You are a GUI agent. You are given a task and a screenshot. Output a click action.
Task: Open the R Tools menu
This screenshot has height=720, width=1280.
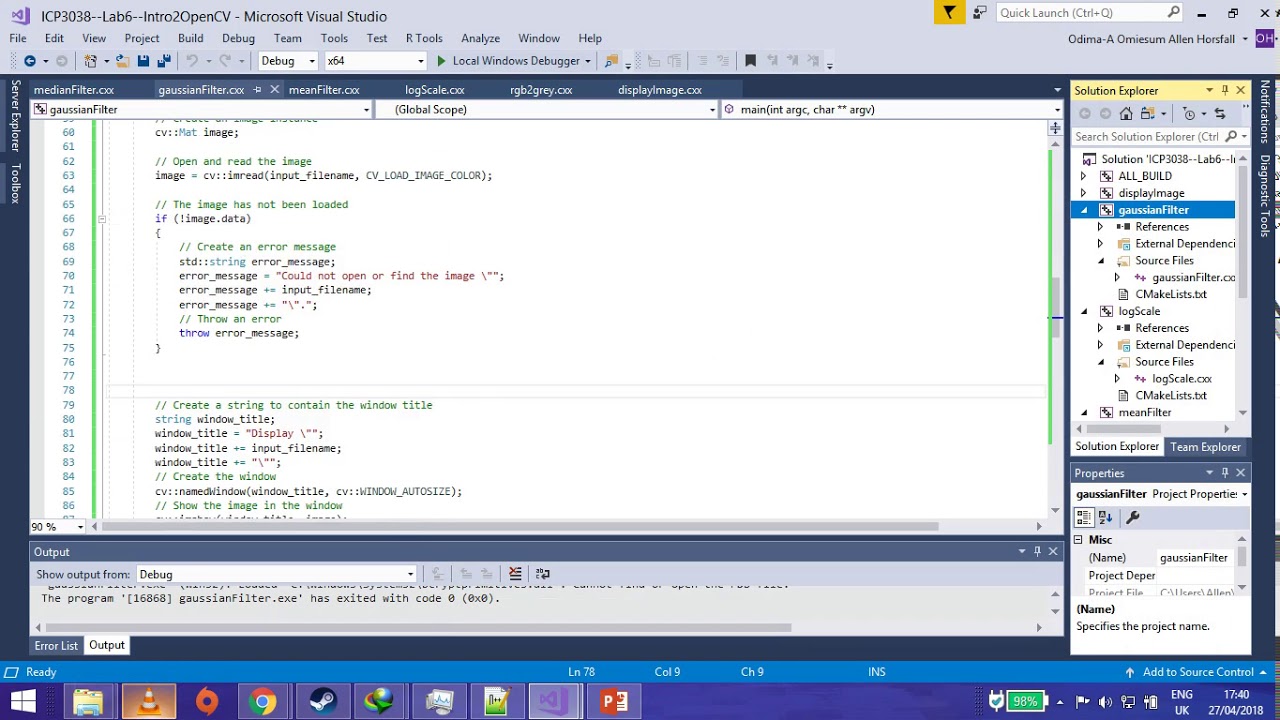pos(424,38)
